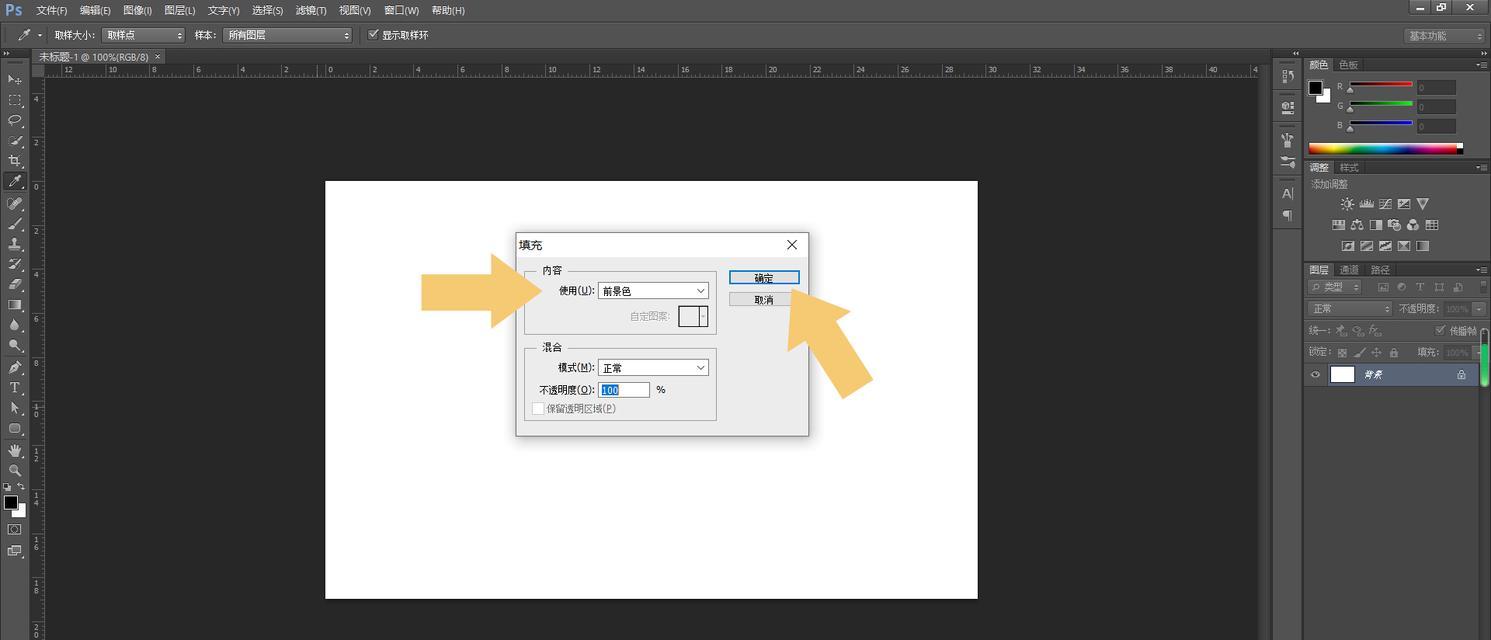Image resolution: width=1491 pixels, height=640 pixels.
Task: Select the Crop tool
Action: (x=15, y=161)
